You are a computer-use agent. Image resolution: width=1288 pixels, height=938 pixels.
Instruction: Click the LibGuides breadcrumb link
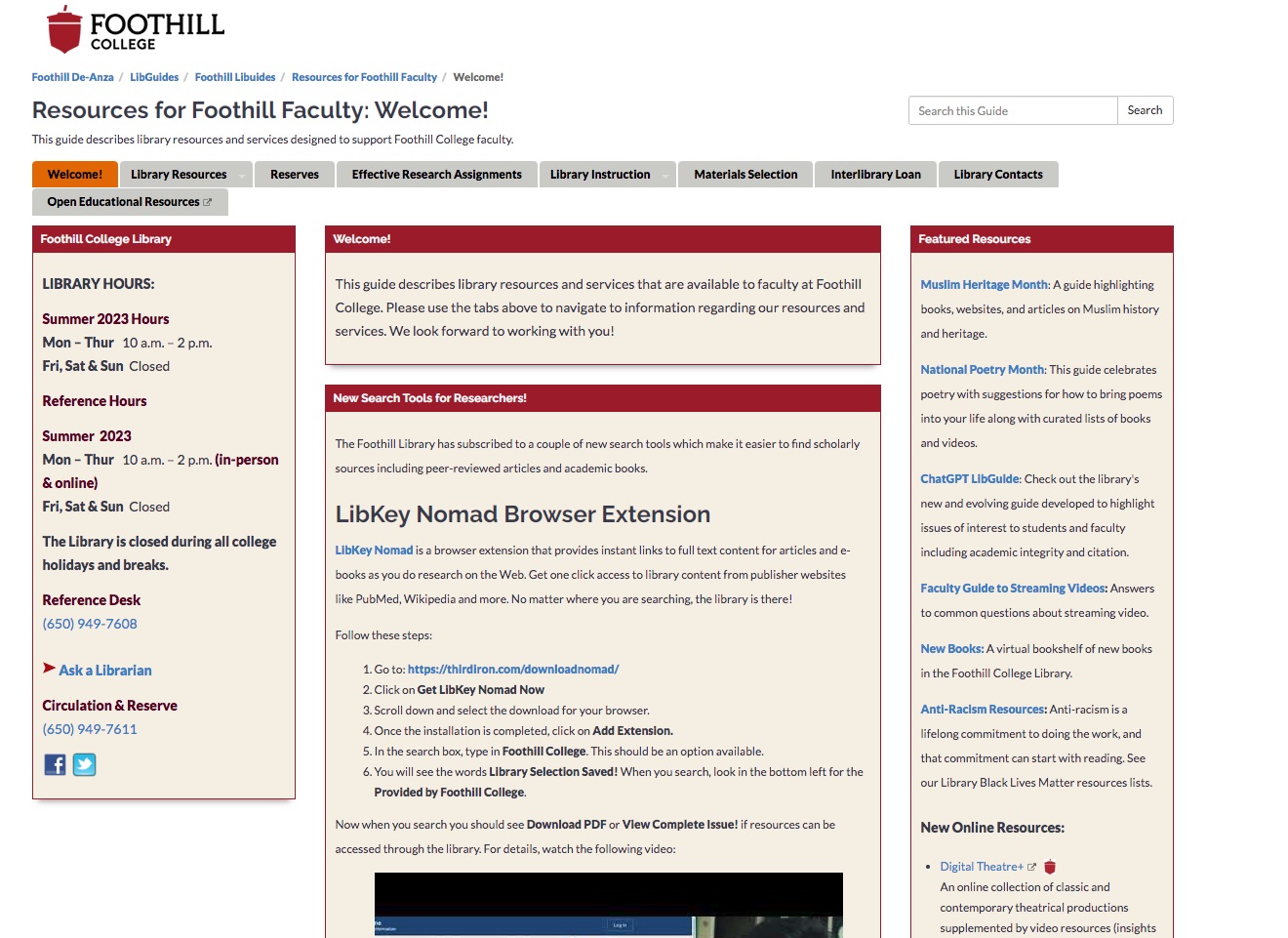154,77
